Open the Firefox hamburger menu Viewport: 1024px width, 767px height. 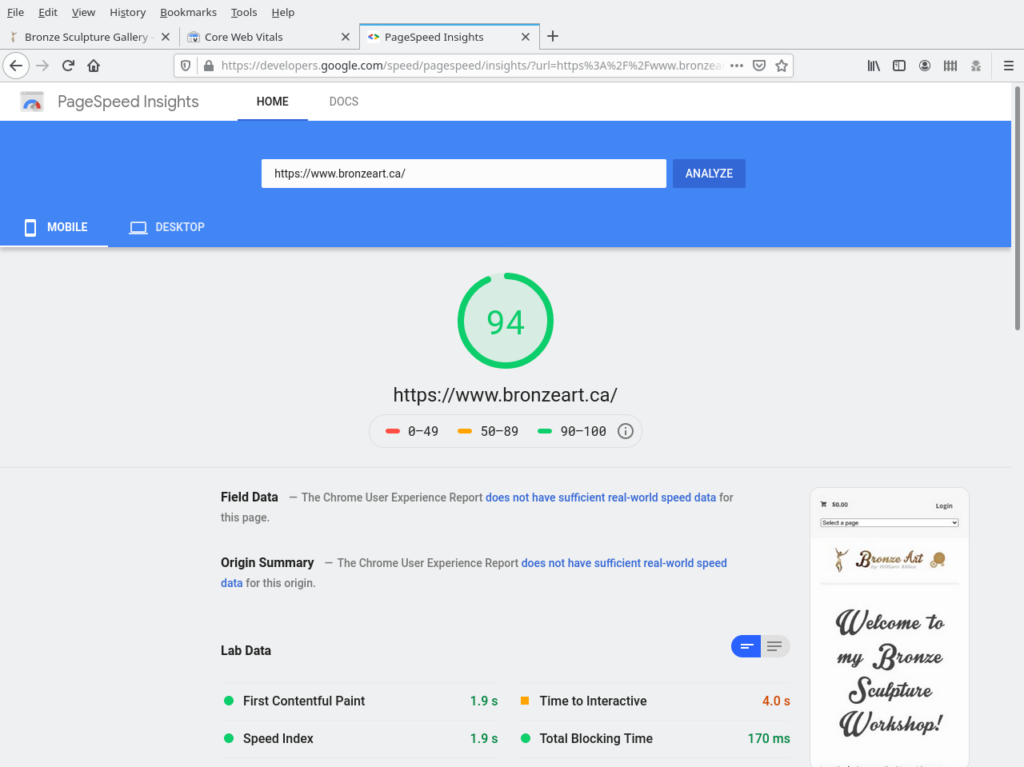1008,65
